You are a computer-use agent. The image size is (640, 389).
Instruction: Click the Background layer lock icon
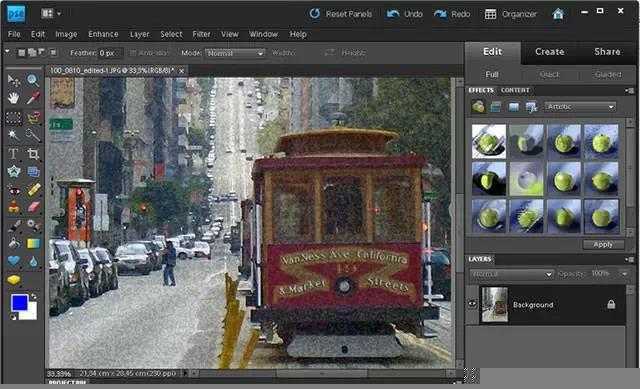(x=611, y=304)
